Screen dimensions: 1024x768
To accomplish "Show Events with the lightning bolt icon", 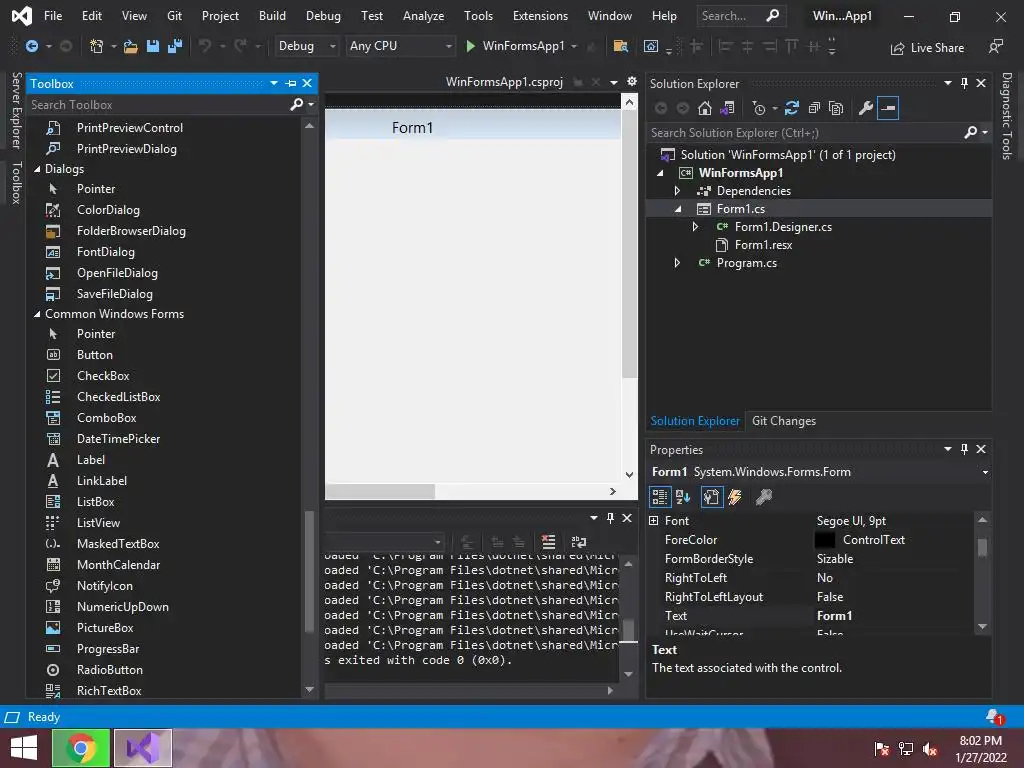I will tap(735, 498).
